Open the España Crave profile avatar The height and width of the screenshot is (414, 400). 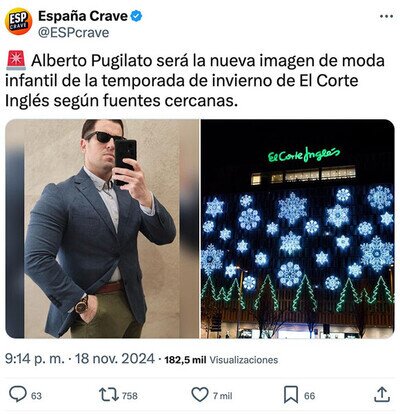[x=18, y=22]
